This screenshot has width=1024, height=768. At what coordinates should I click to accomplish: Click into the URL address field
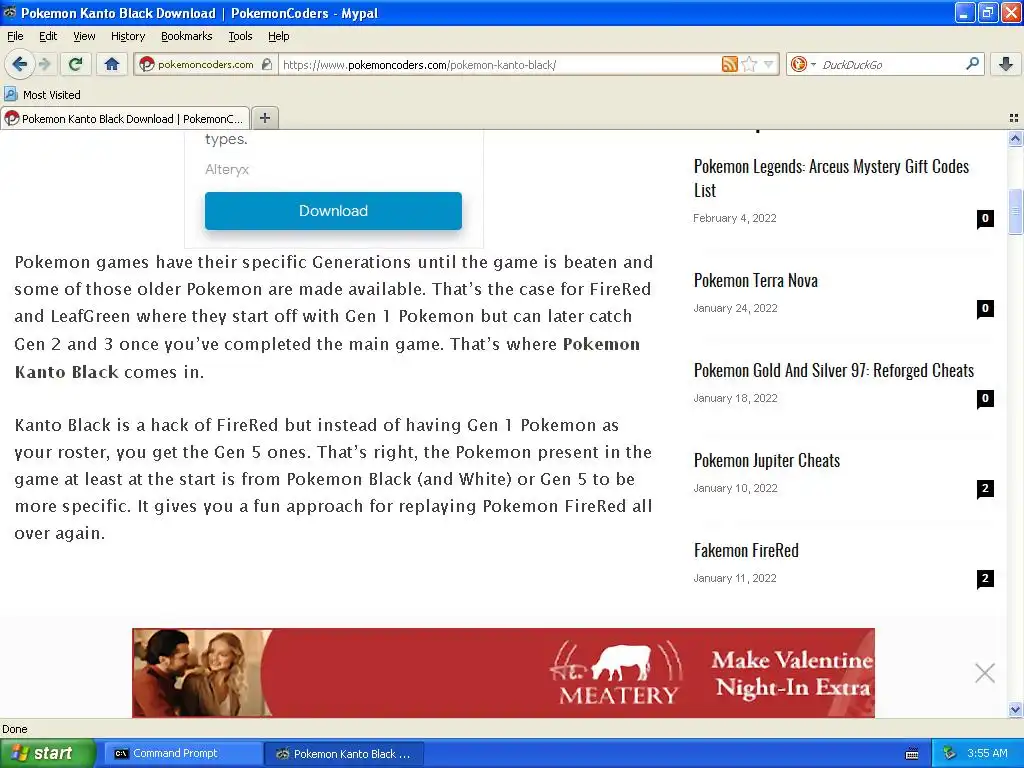click(x=500, y=64)
